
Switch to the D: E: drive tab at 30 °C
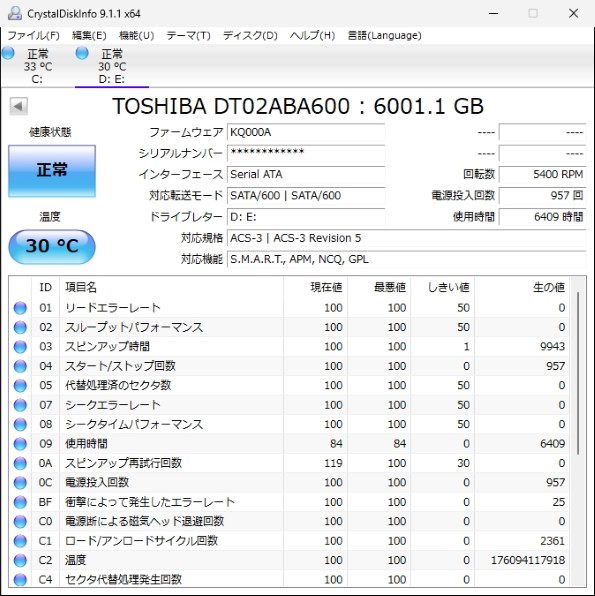112,66
